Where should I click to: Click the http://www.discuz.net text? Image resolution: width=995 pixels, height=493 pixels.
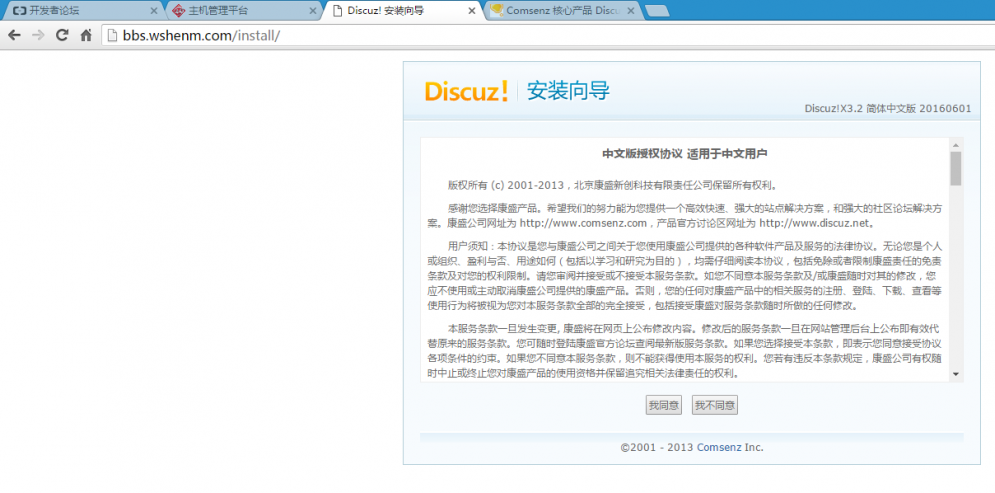point(814,223)
